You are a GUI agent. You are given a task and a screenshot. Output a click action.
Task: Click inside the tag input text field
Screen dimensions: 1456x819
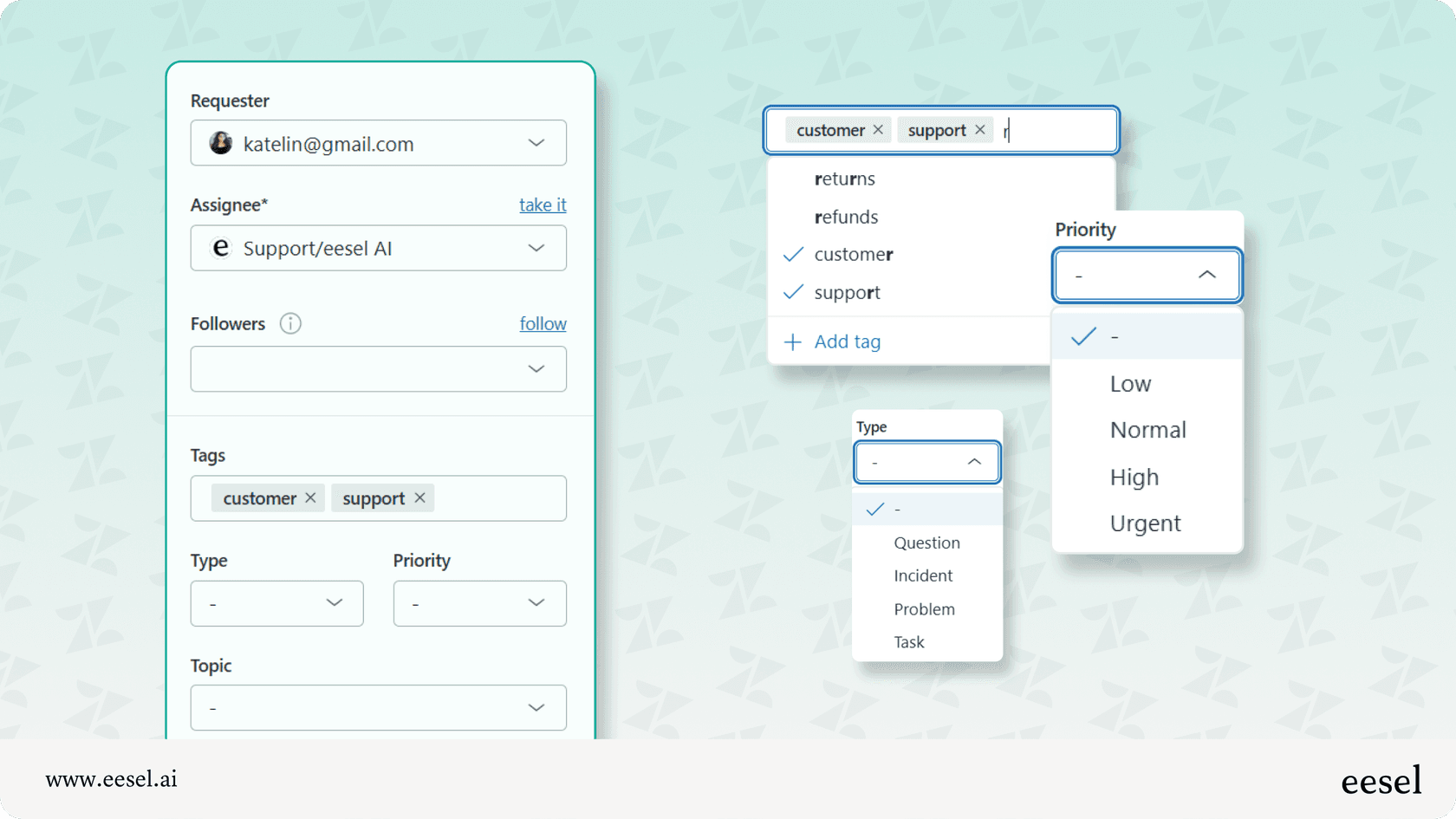click(1040, 130)
